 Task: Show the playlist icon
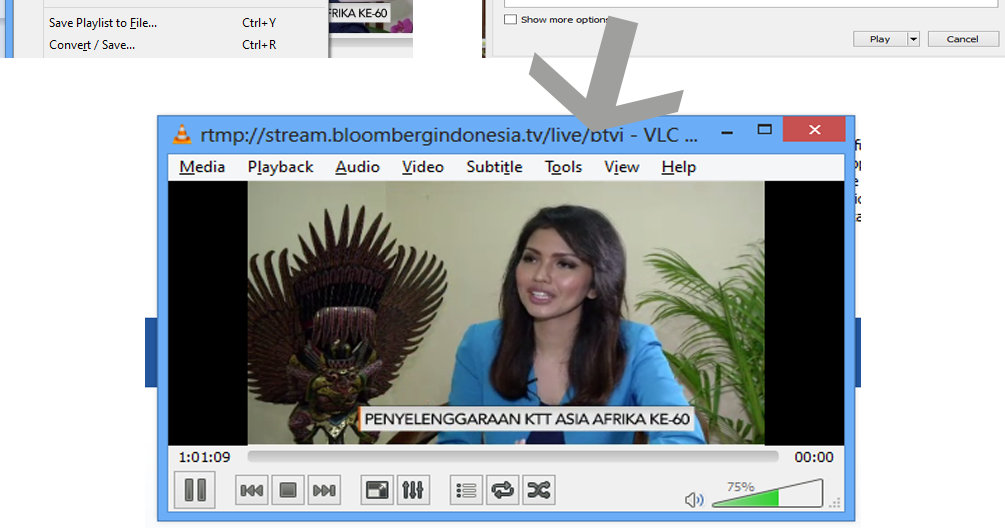click(466, 491)
